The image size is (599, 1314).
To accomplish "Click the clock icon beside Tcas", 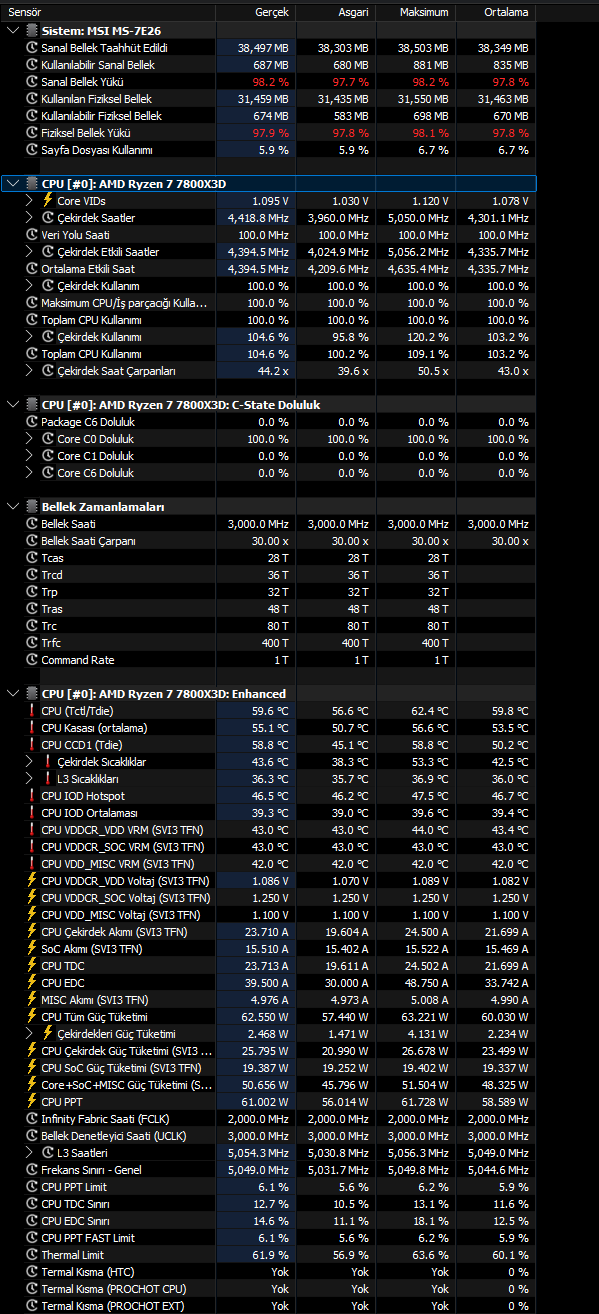I will tap(31, 558).
